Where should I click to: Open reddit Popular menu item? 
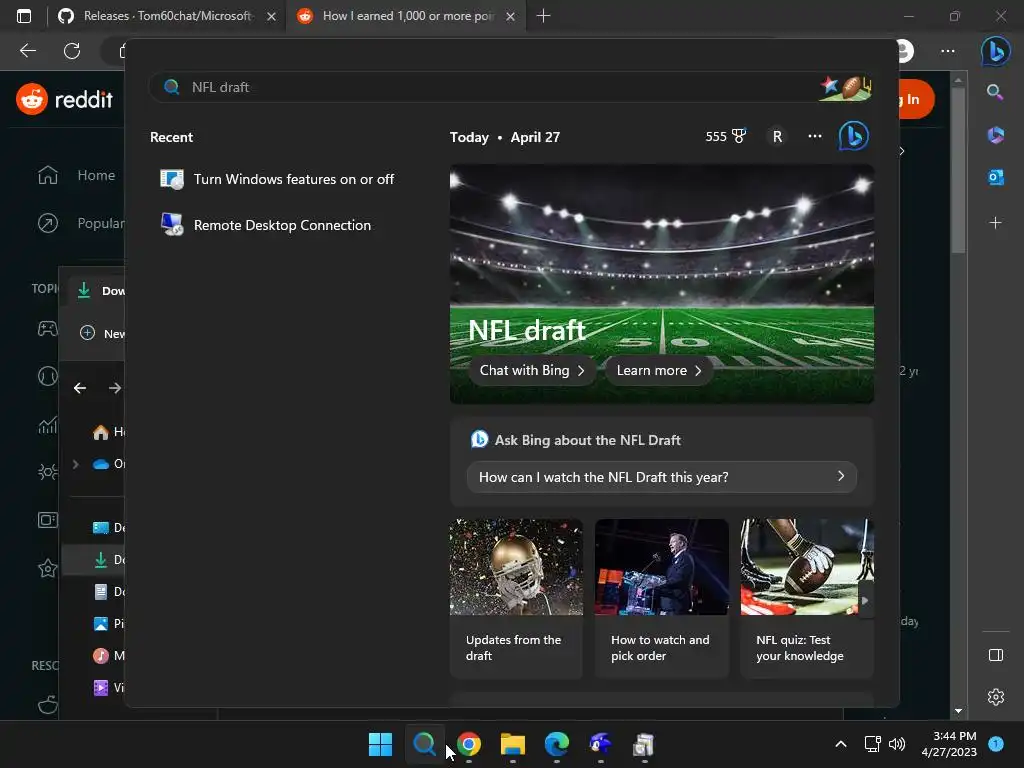[x=80, y=223]
